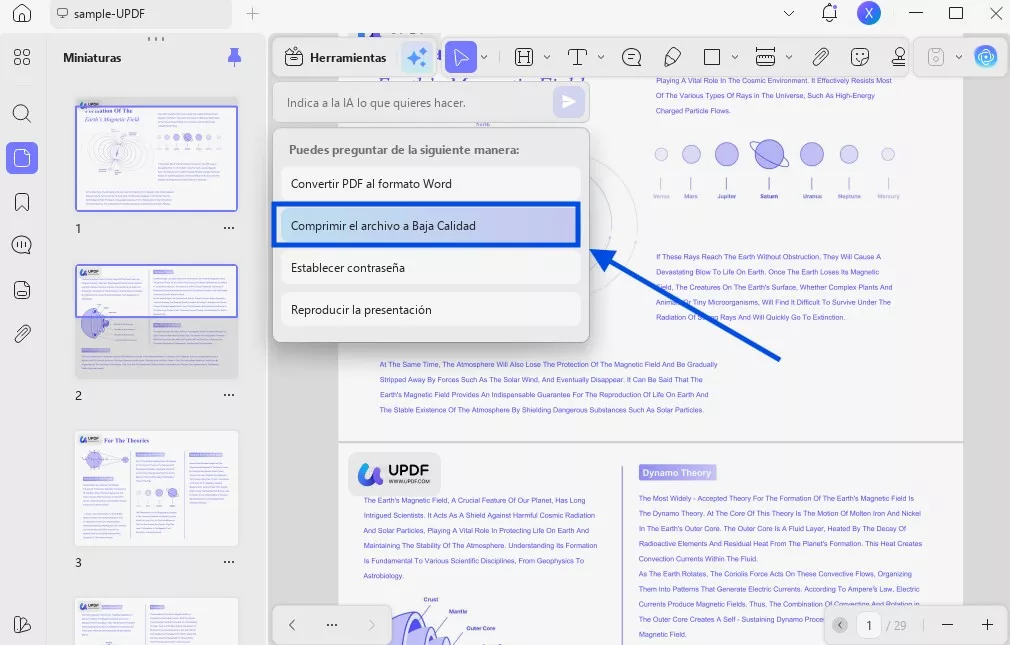Open the attachments sidebar icon
The width and height of the screenshot is (1010, 645).
click(22, 334)
